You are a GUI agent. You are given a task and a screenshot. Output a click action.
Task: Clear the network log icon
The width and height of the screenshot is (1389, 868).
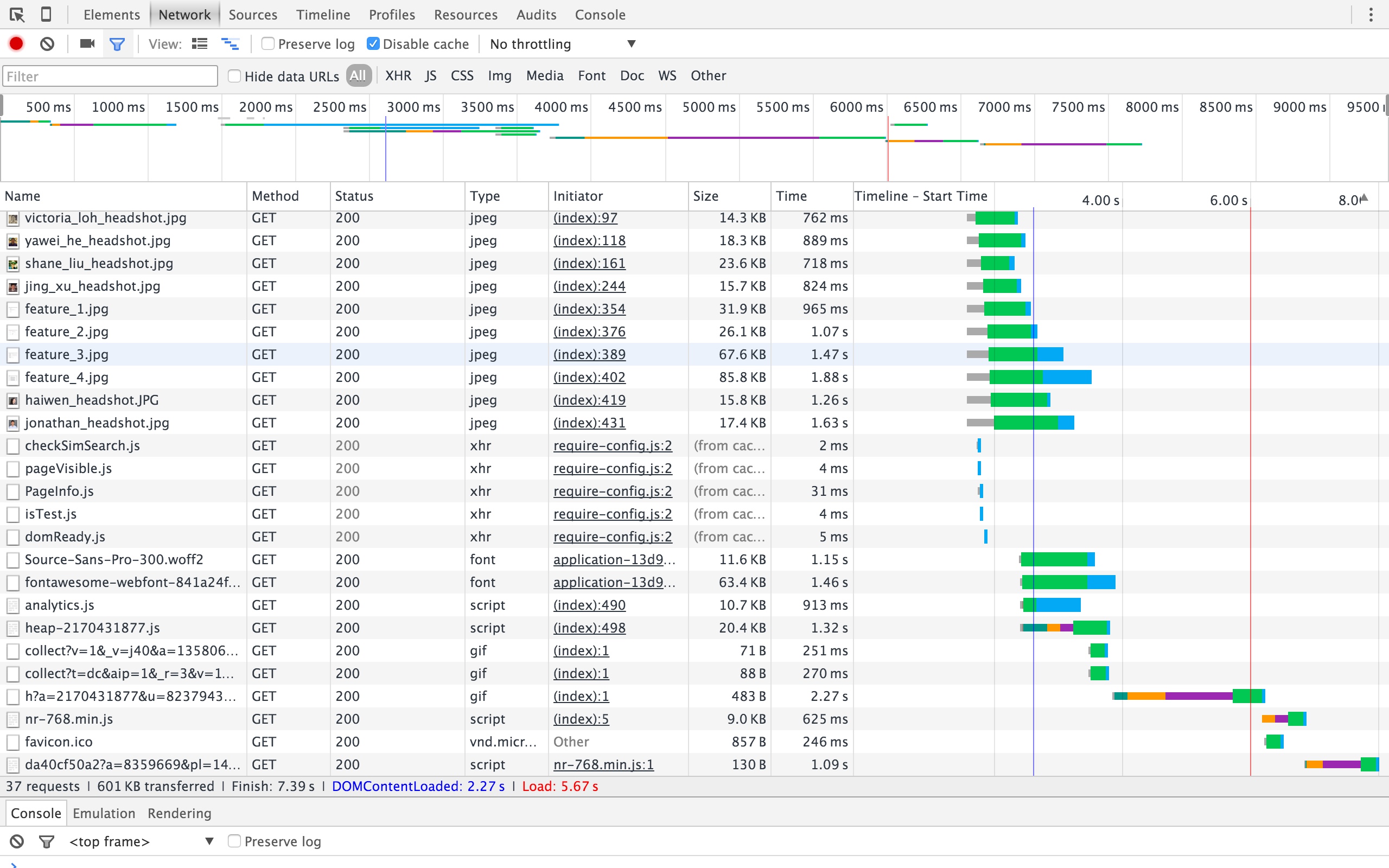tap(47, 43)
